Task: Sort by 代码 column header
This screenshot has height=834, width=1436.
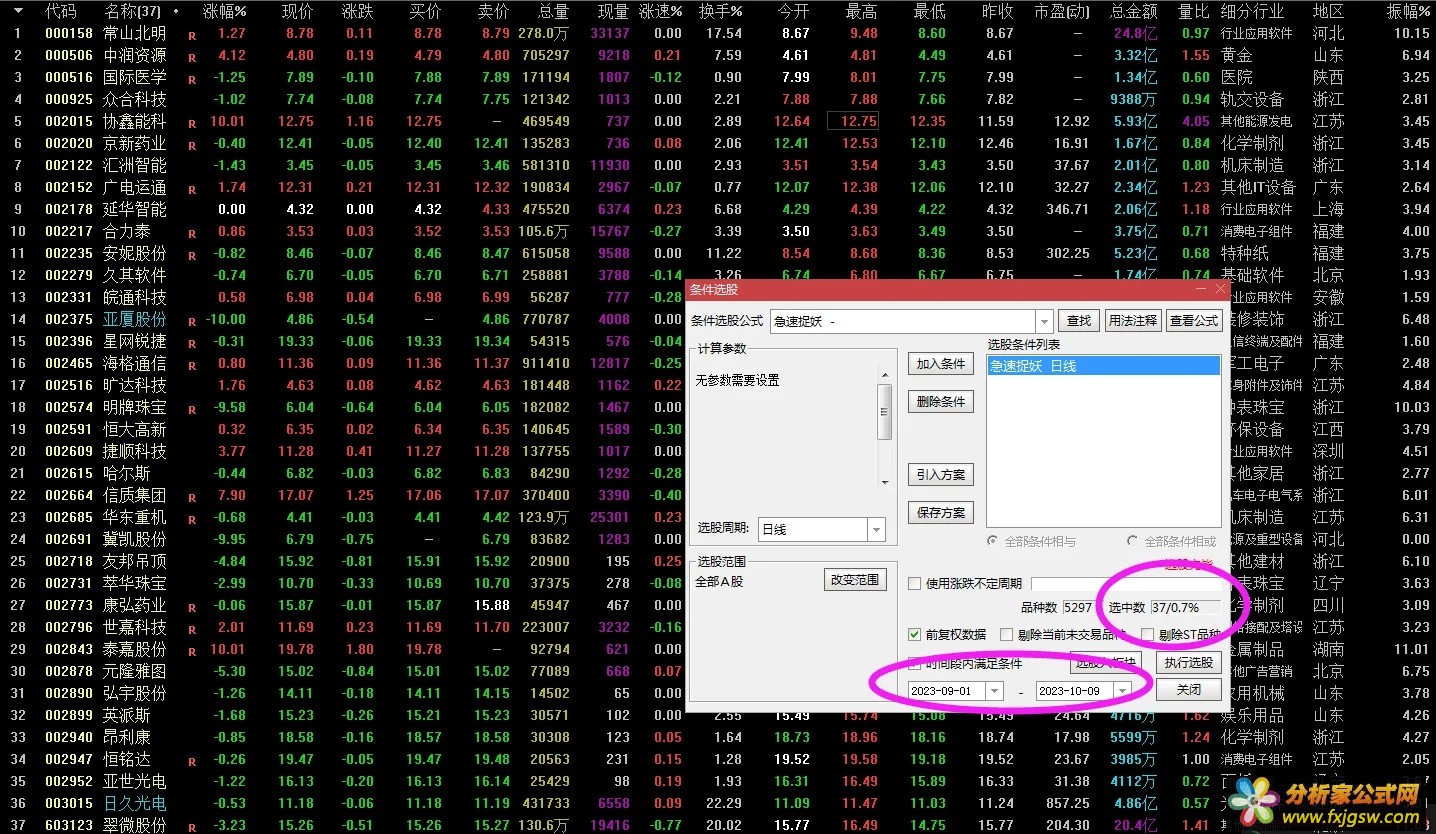Action: click(x=61, y=12)
